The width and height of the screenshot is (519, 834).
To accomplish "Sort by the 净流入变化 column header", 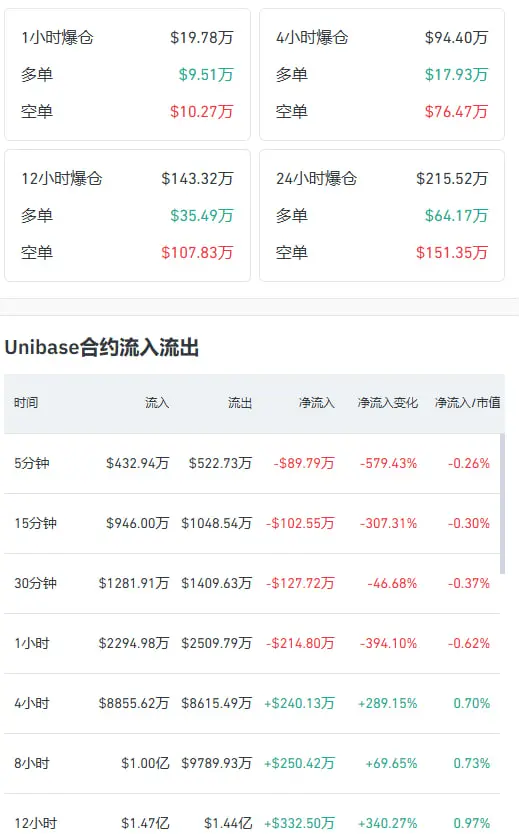I will tap(388, 403).
